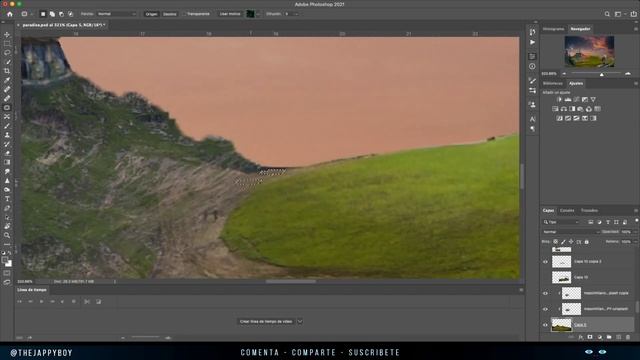The image size is (640, 360).
Task: Choose Intersect with selection mode icon
Action: pos(70,14)
